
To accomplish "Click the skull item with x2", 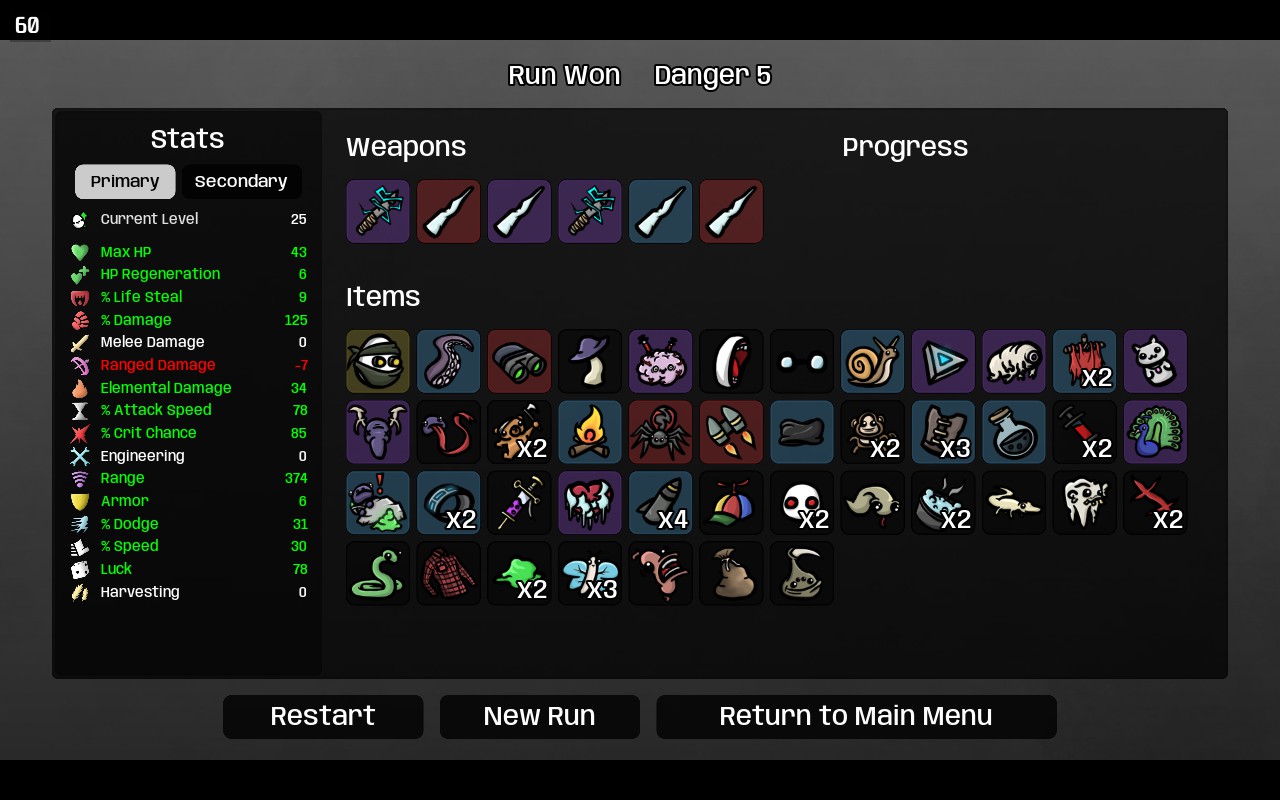I will (802, 502).
